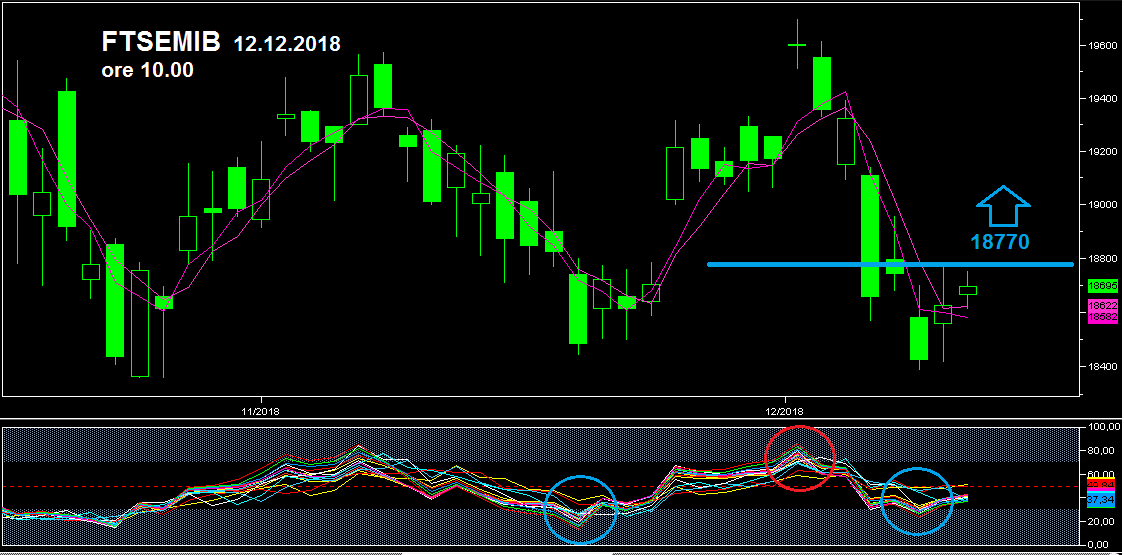This screenshot has width=1124, height=555.
Task: Click the 18400 price axis label
Action: tap(1102, 366)
